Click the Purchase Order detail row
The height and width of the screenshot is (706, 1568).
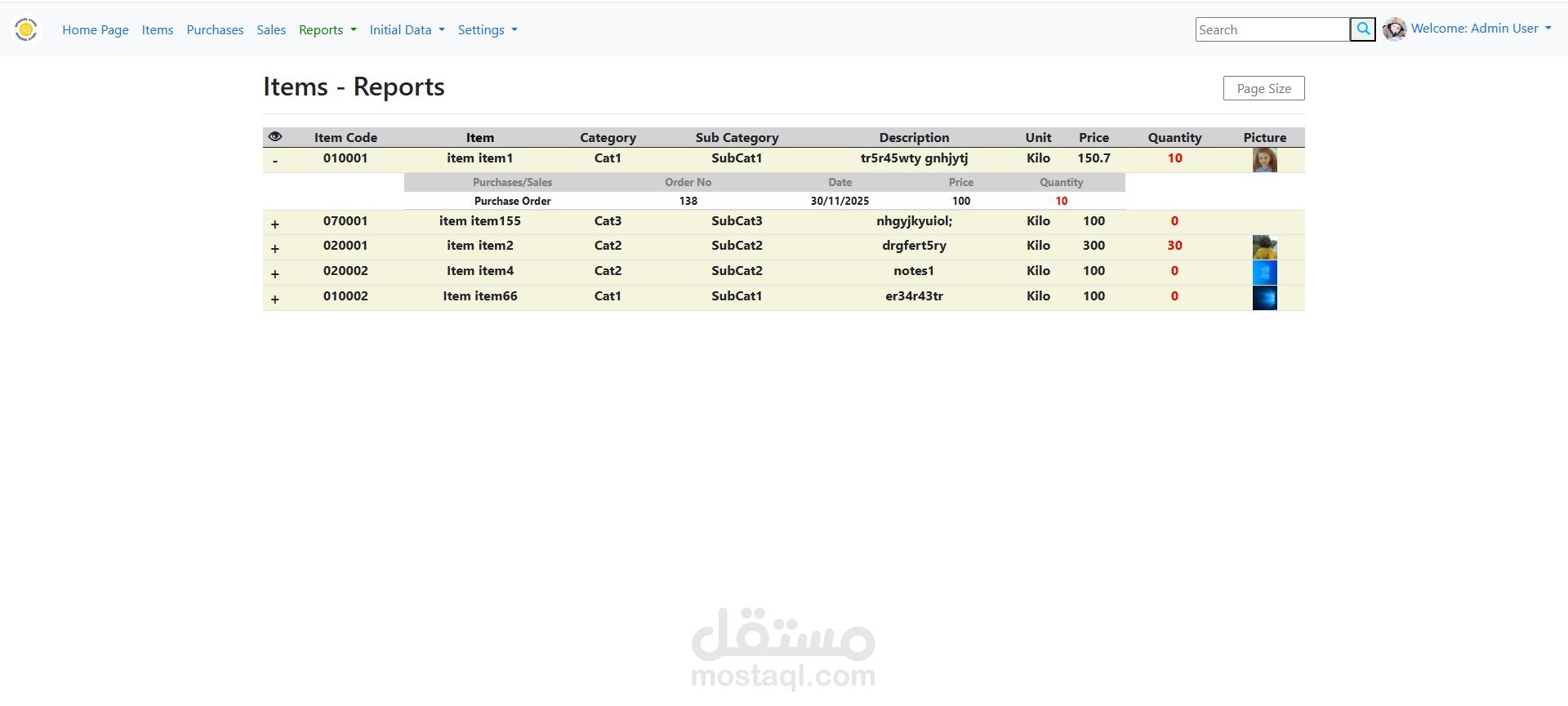tap(764, 201)
